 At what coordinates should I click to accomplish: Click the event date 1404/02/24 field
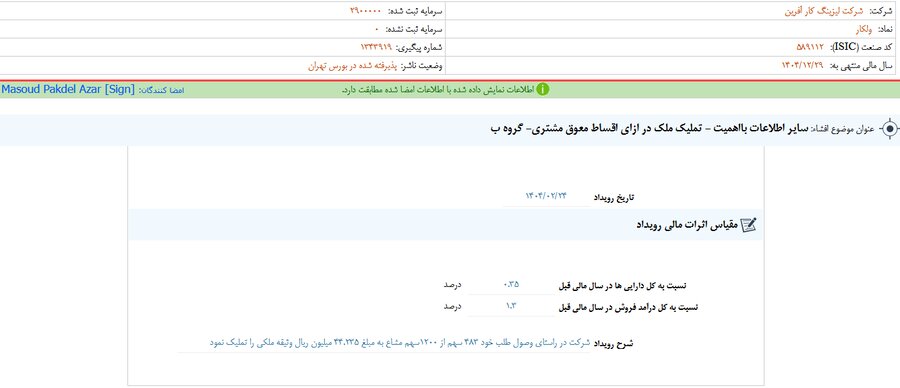(x=546, y=197)
